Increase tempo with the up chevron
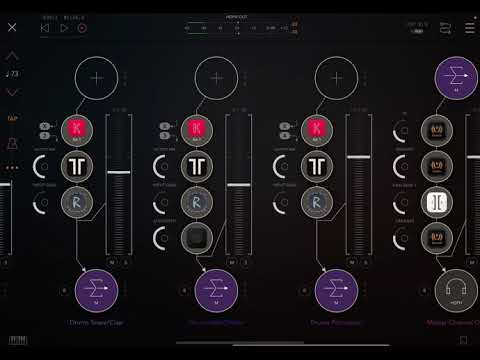This screenshot has width=480, height=360. pyautogui.click(x=12, y=56)
